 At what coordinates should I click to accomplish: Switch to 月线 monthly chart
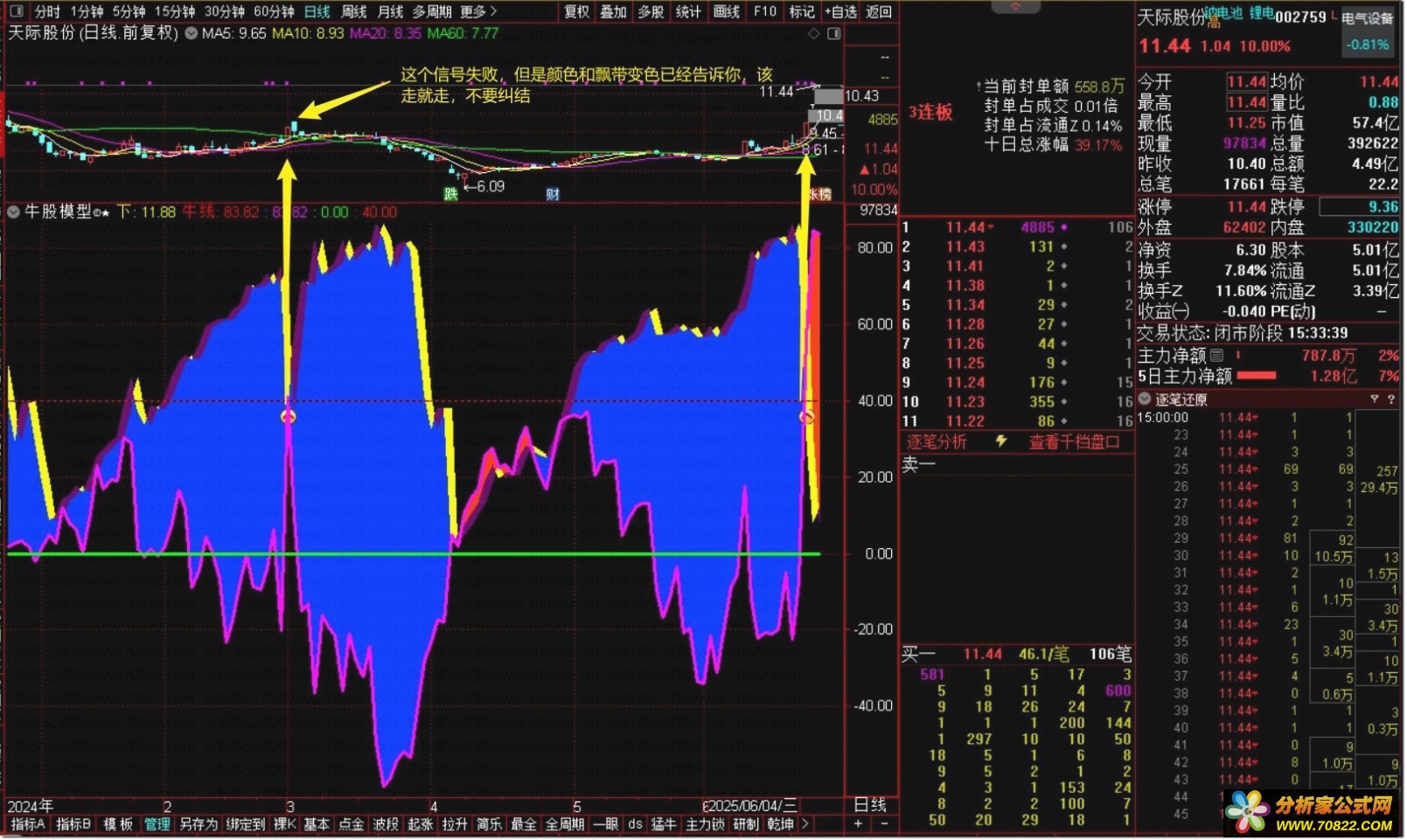pyautogui.click(x=390, y=11)
